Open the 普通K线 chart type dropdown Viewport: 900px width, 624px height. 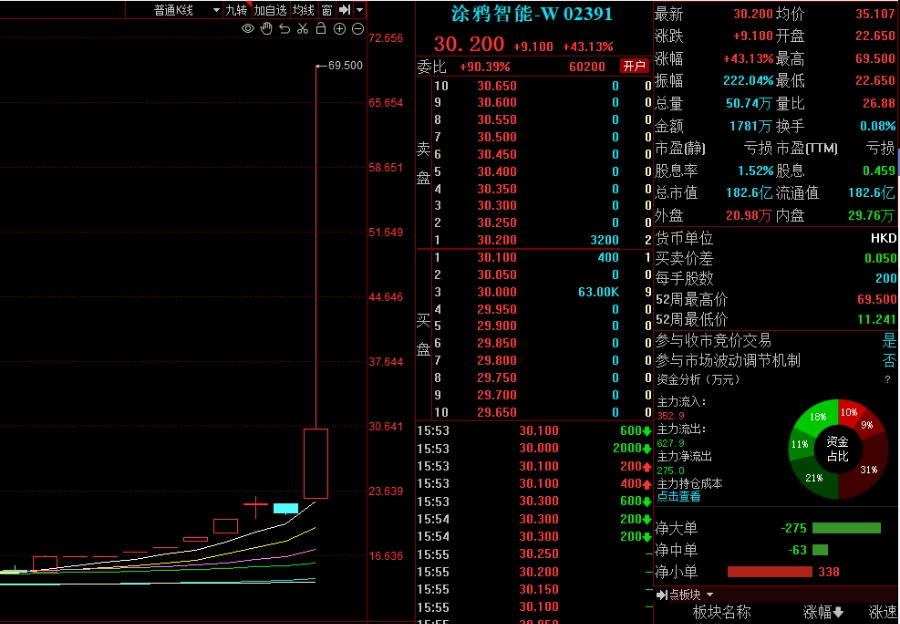(186, 10)
